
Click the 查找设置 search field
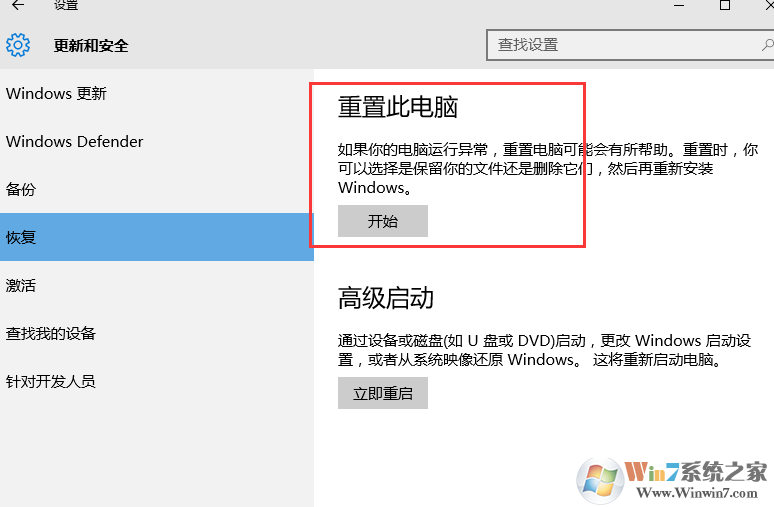pos(630,45)
